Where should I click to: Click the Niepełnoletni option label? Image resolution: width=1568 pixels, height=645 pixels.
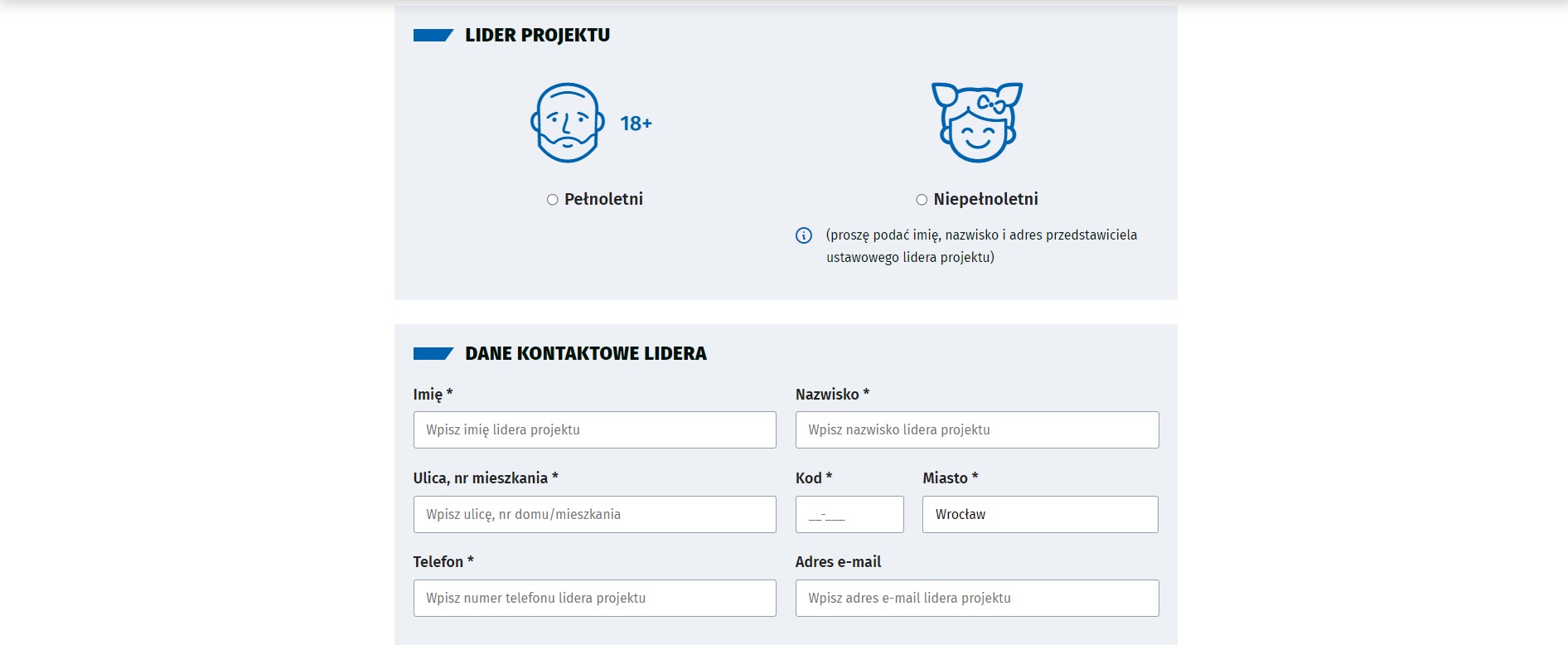click(x=985, y=199)
